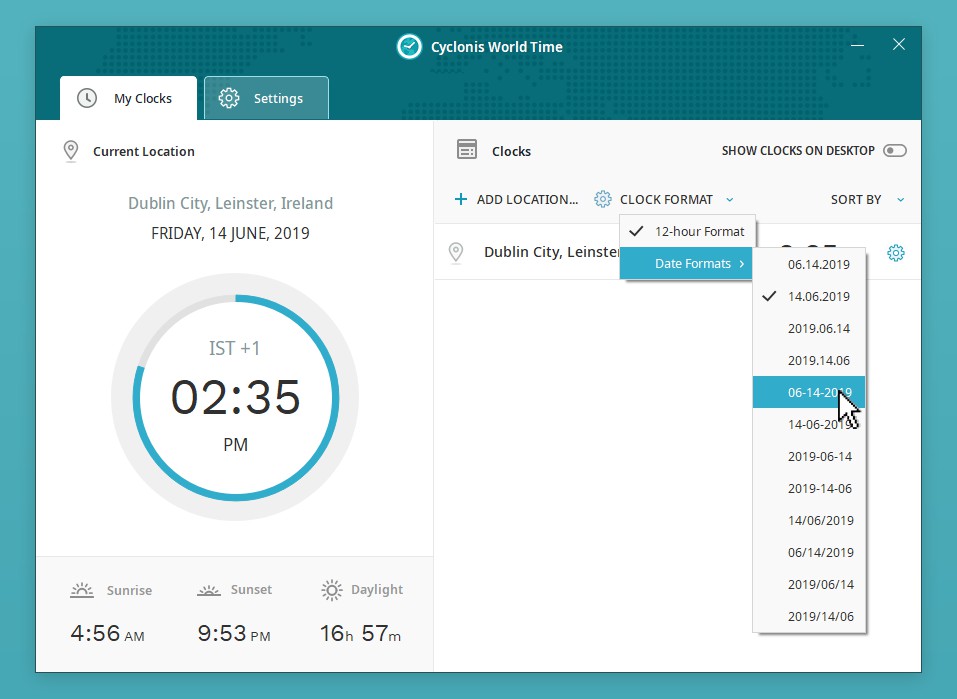957x699 pixels.
Task: Click the Current Location pin icon
Action: click(71, 151)
